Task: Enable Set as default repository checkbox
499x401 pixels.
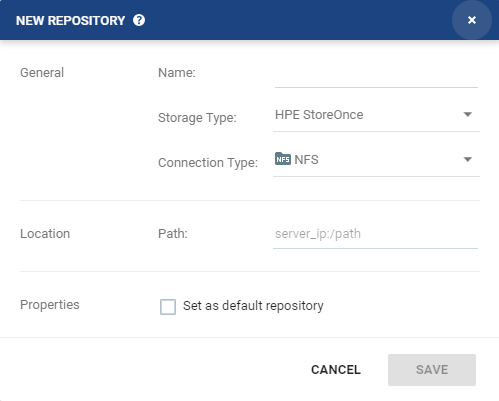Action: (x=168, y=307)
